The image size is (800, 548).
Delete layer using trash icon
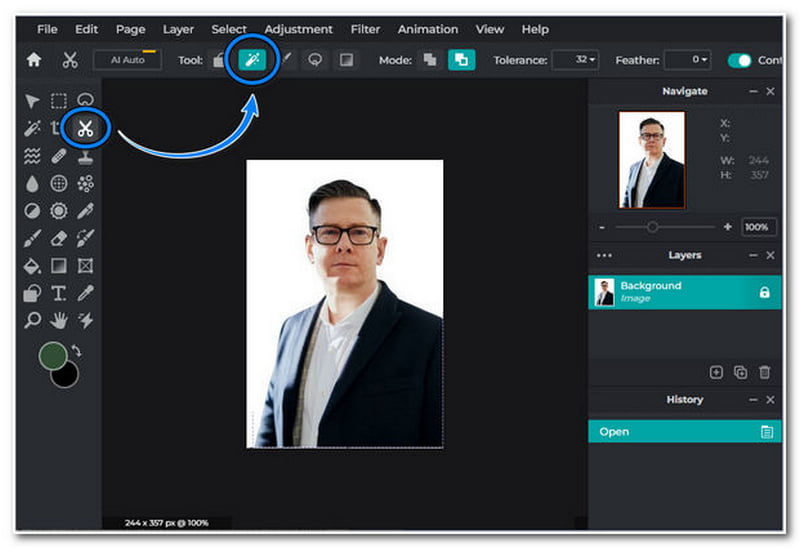(x=765, y=372)
